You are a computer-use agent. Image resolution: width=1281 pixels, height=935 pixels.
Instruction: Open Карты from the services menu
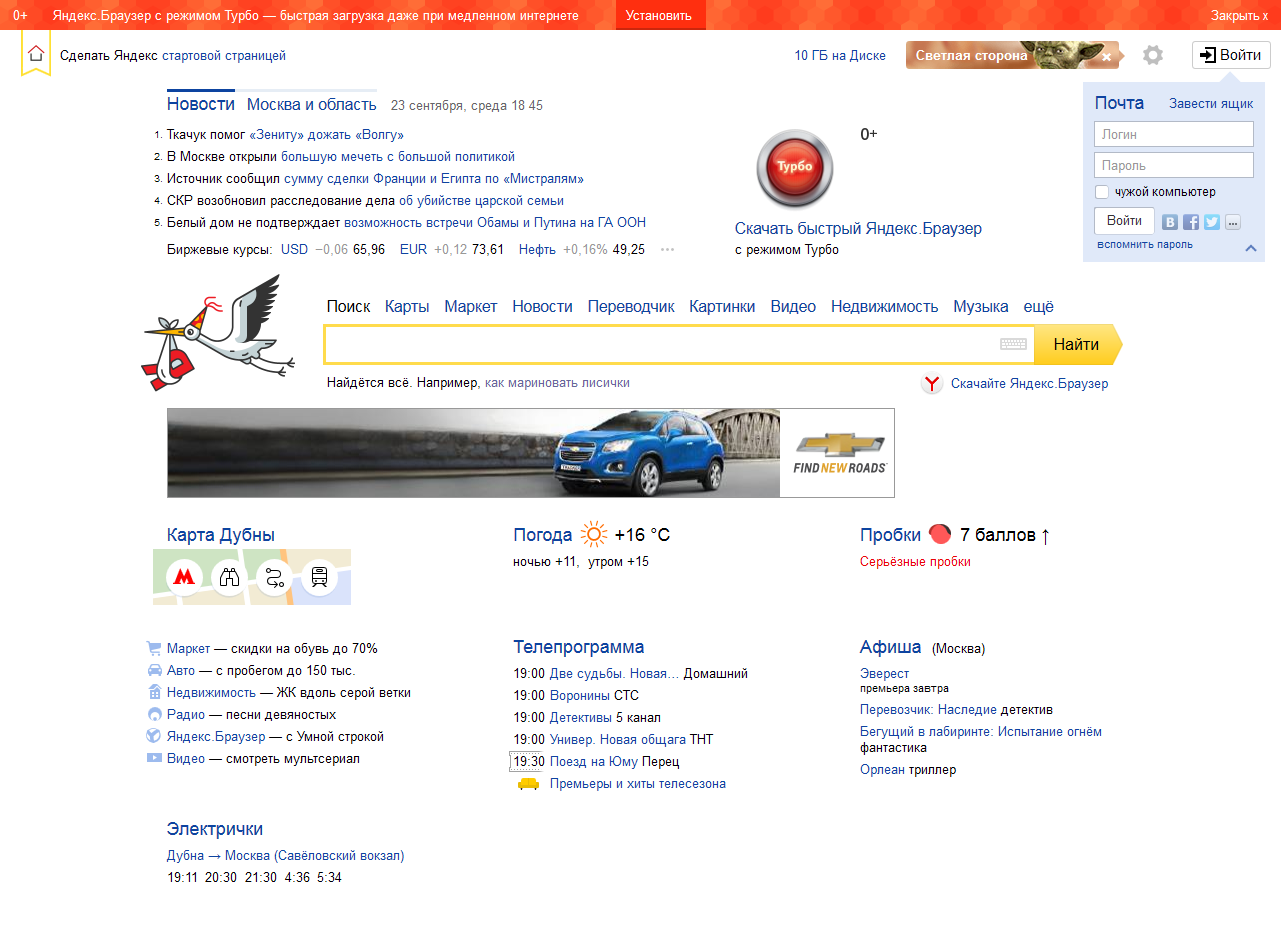point(407,307)
